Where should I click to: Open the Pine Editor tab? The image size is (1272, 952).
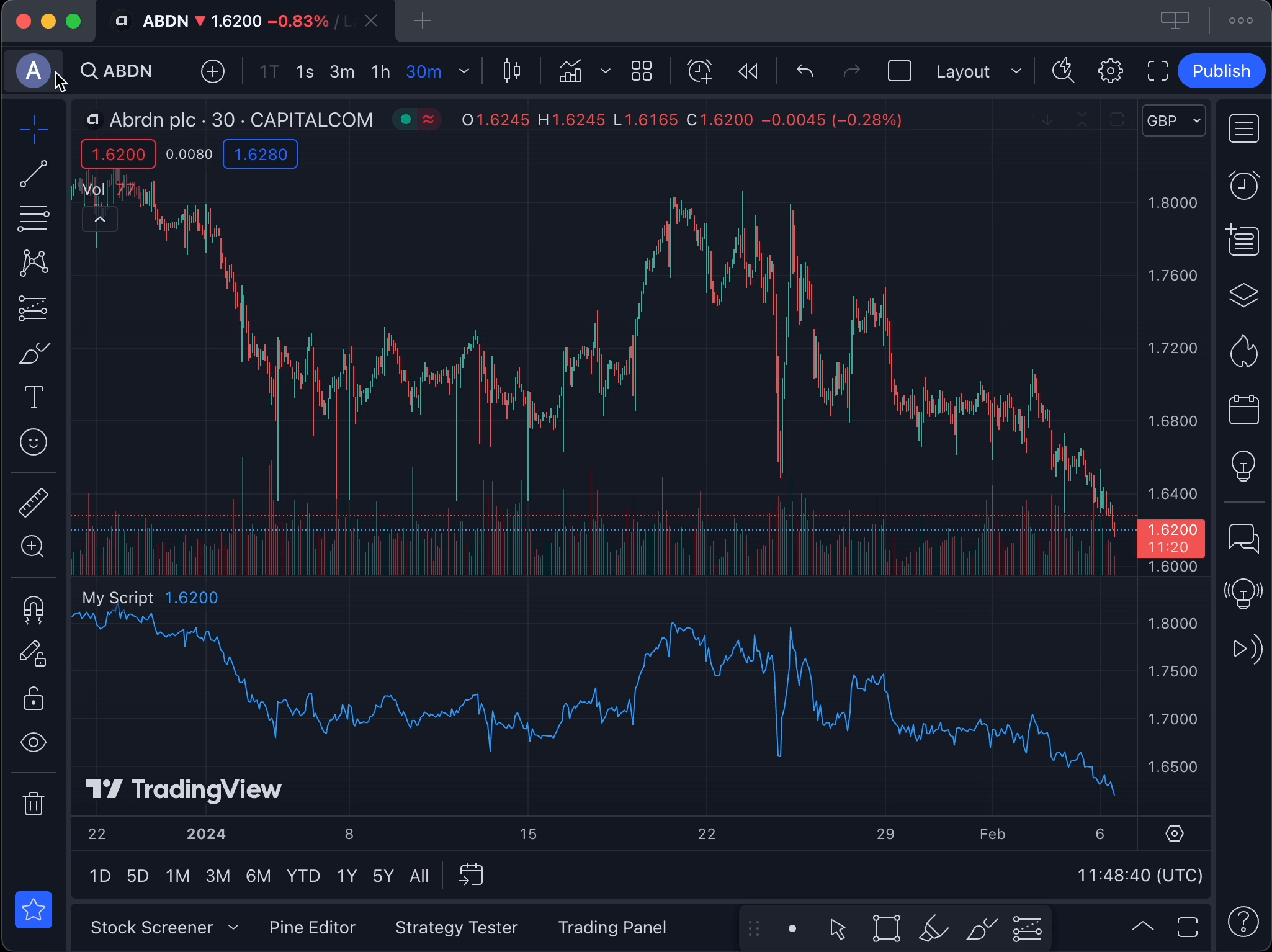tap(312, 927)
